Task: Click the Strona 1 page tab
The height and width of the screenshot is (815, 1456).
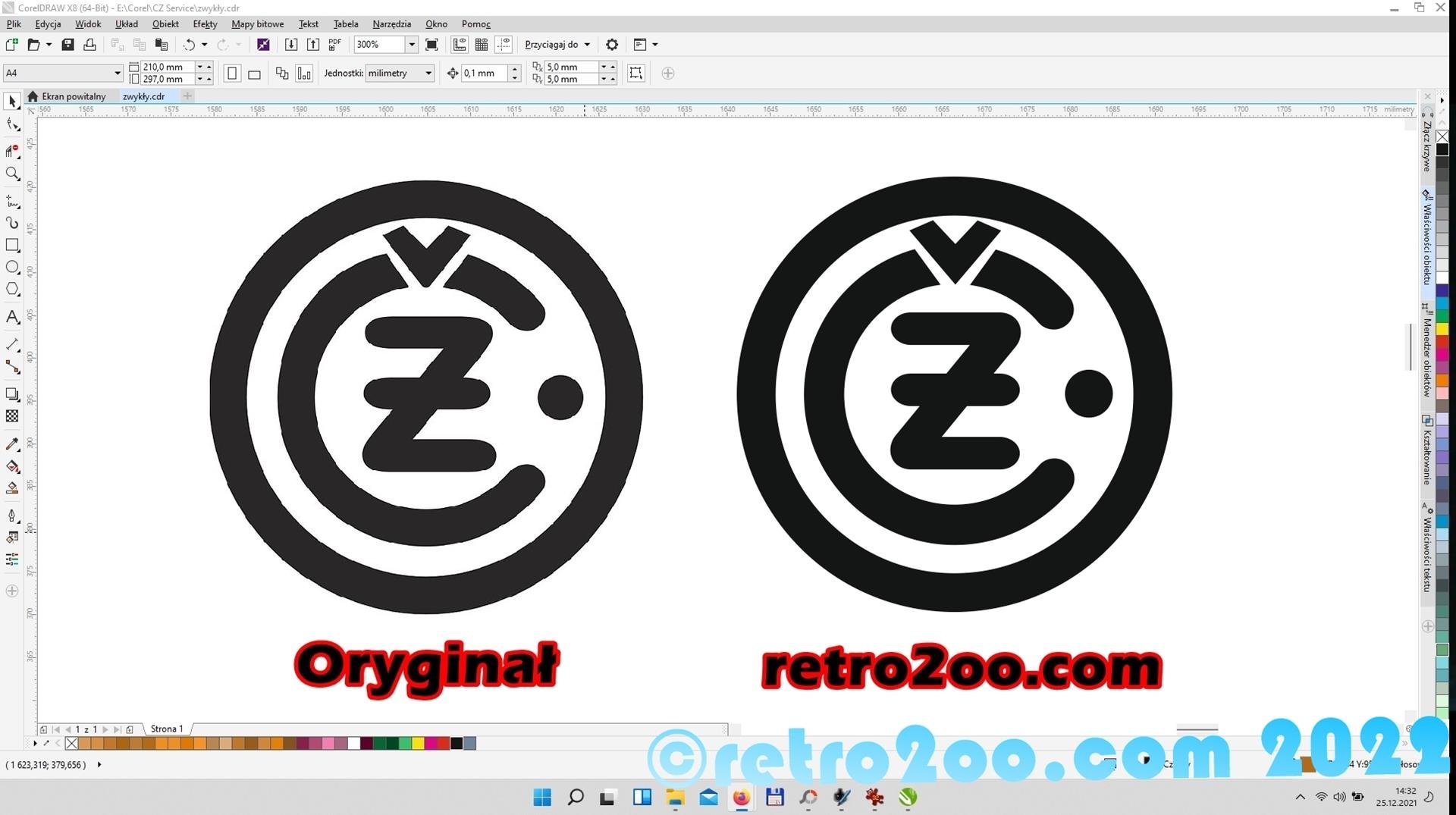Action: [x=167, y=729]
